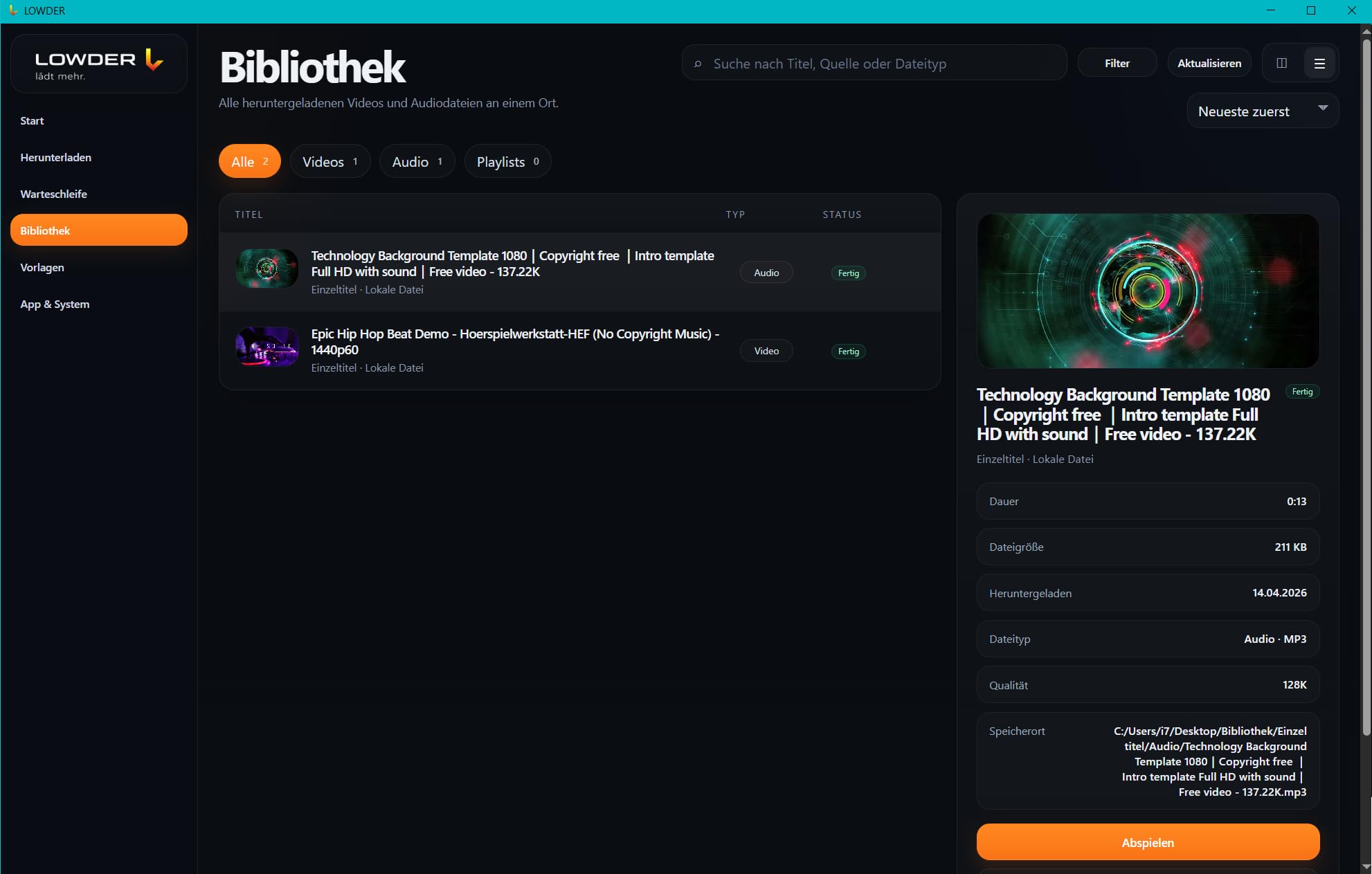Close the LOWDER window
The image size is (1372, 874).
(1351, 10)
